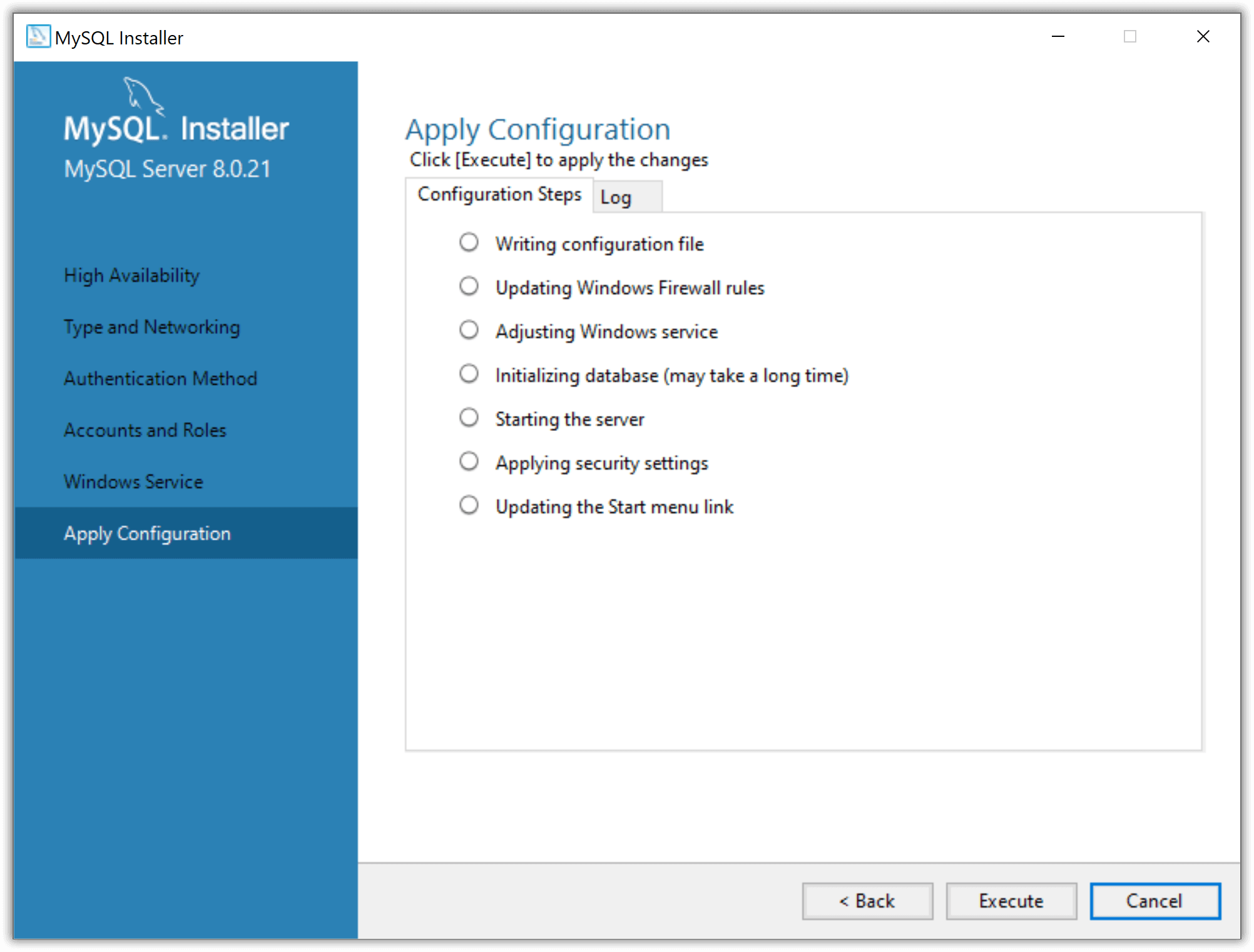Click the Cancel button
The width and height of the screenshot is (1254, 952).
point(1155,901)
